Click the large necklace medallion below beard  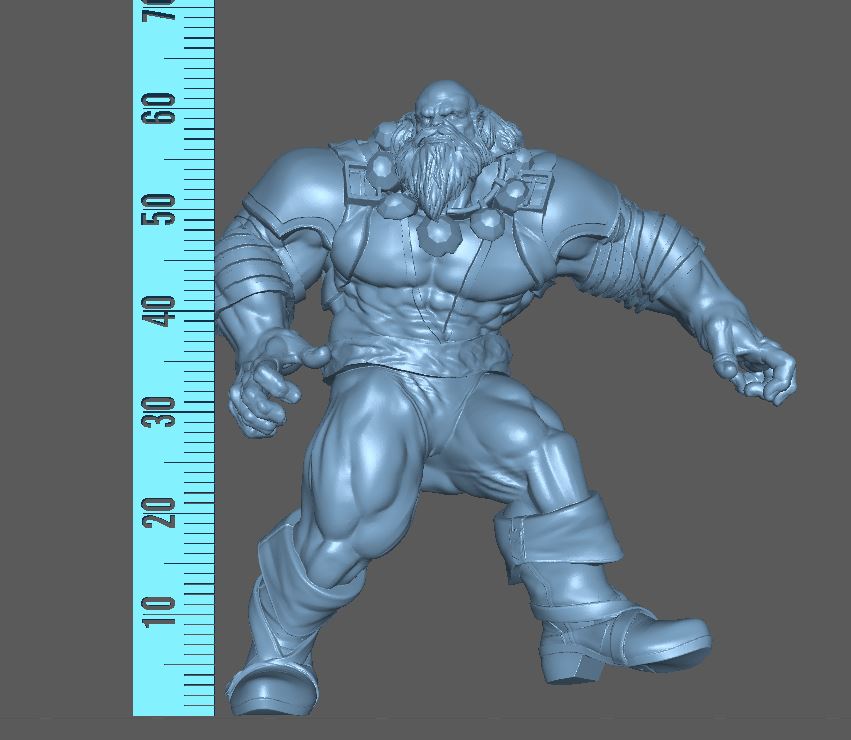click(x=438, y=235)
